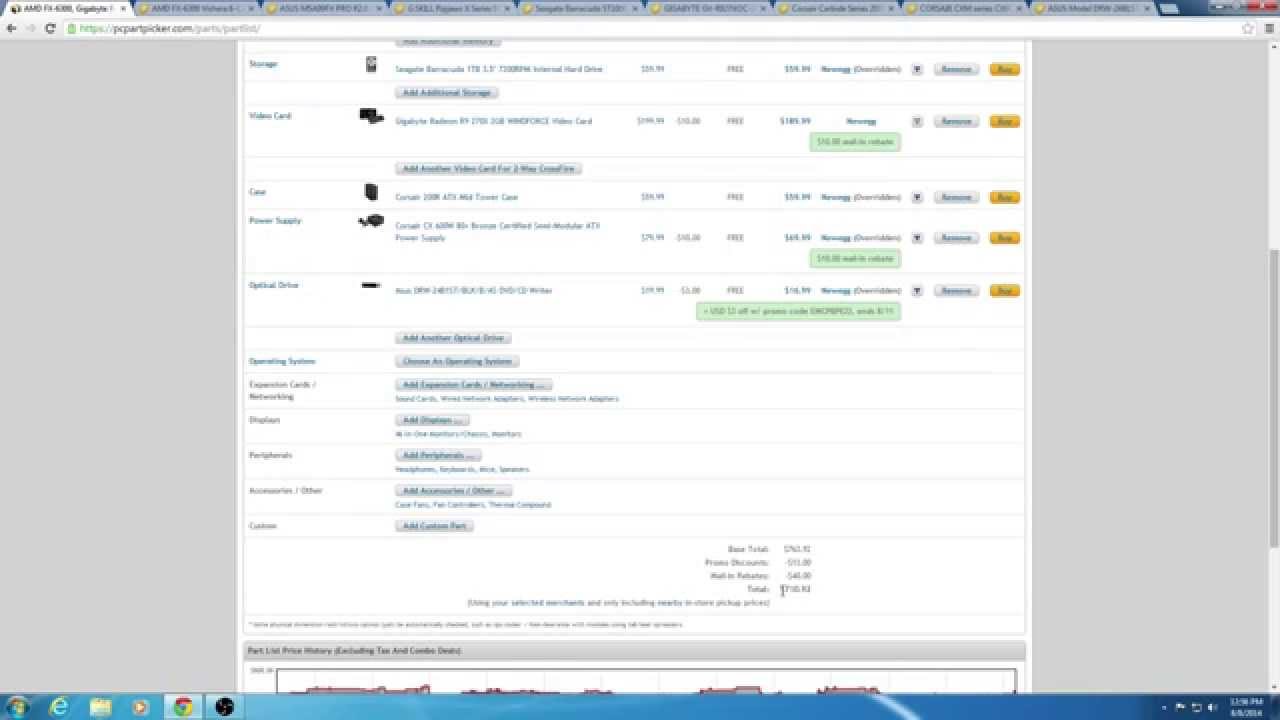Click the Asus optical drive product image
Screen dimensions: 1280x720
(371, 286)
